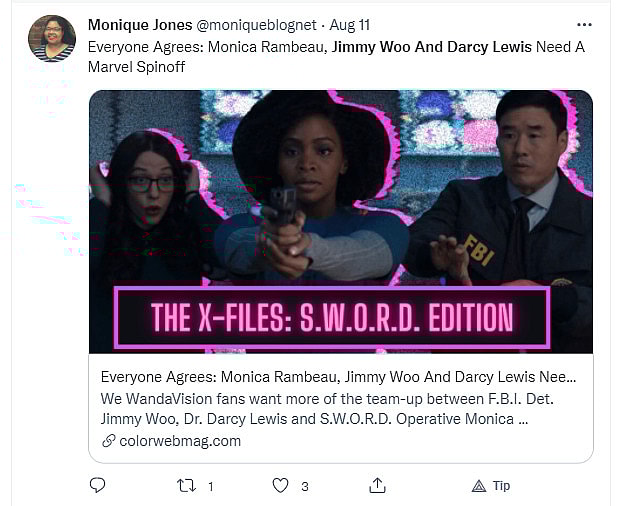Image resolution: width=620 pixels, height=506 pixels.
Task: Click the retweet count of 1
Action: pos(211,487)
